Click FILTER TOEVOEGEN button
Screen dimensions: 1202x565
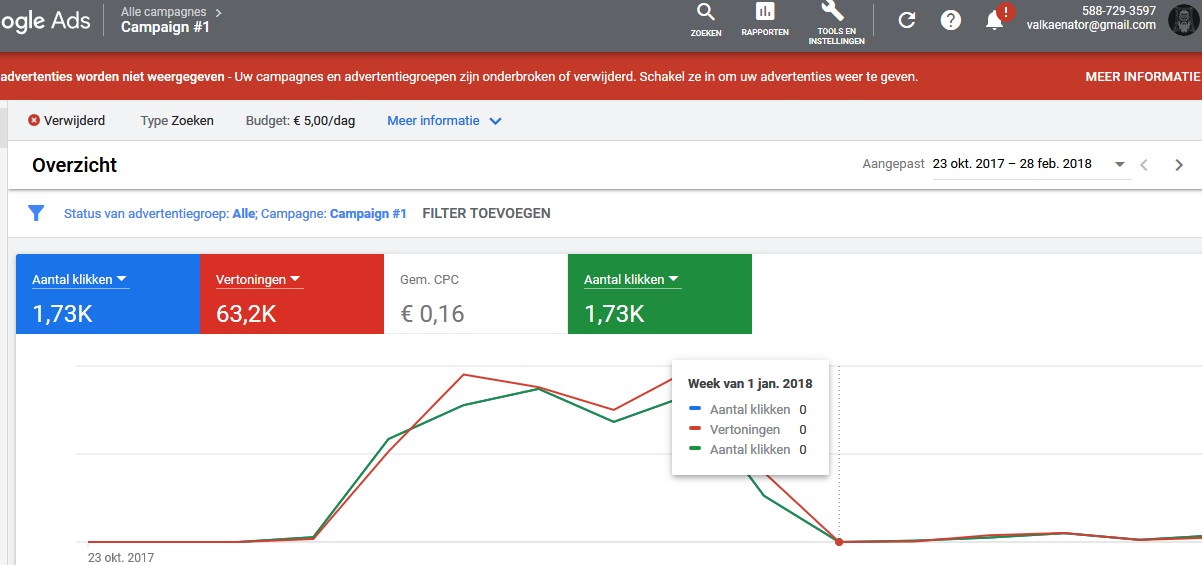pyautogui.click(x=486, y=213)
